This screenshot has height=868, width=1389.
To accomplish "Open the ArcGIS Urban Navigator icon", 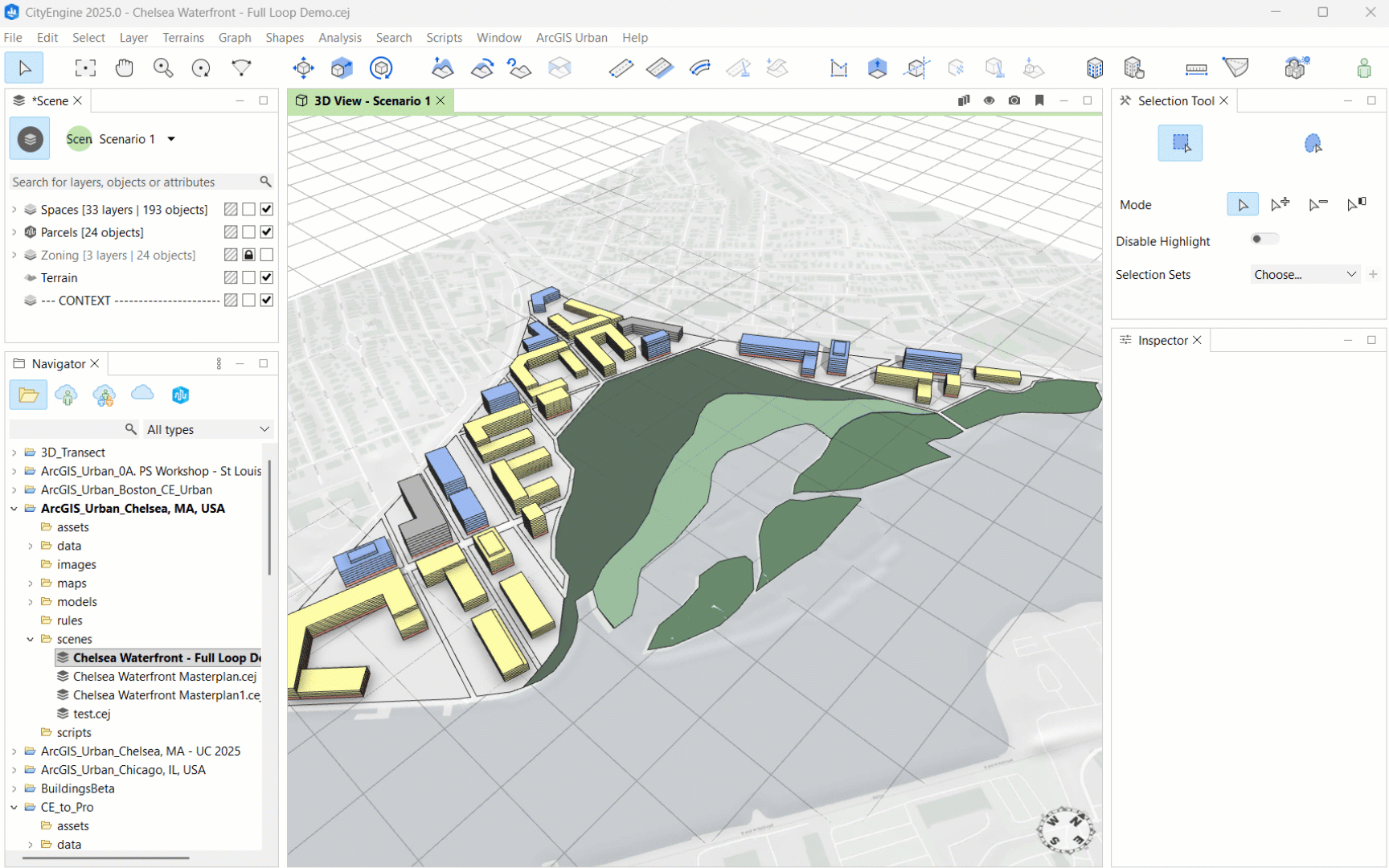I will (x=180, y=395).
